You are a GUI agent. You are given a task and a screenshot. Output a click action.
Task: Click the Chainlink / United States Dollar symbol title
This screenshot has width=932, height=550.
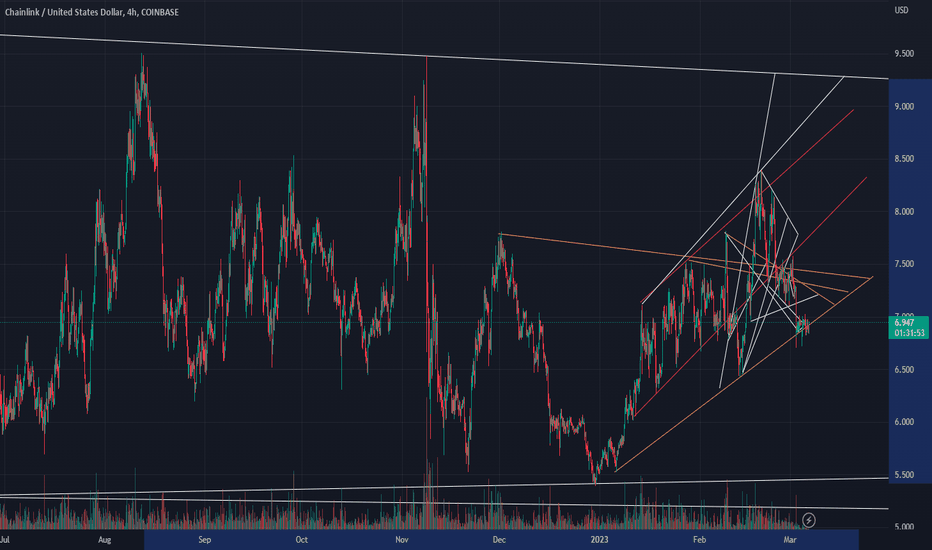click(x=92, y=12)
